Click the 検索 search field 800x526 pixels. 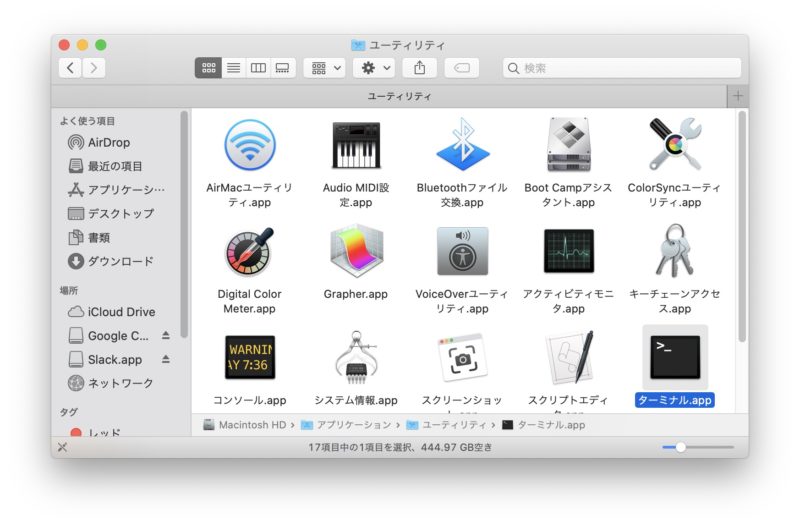[621, 68]
